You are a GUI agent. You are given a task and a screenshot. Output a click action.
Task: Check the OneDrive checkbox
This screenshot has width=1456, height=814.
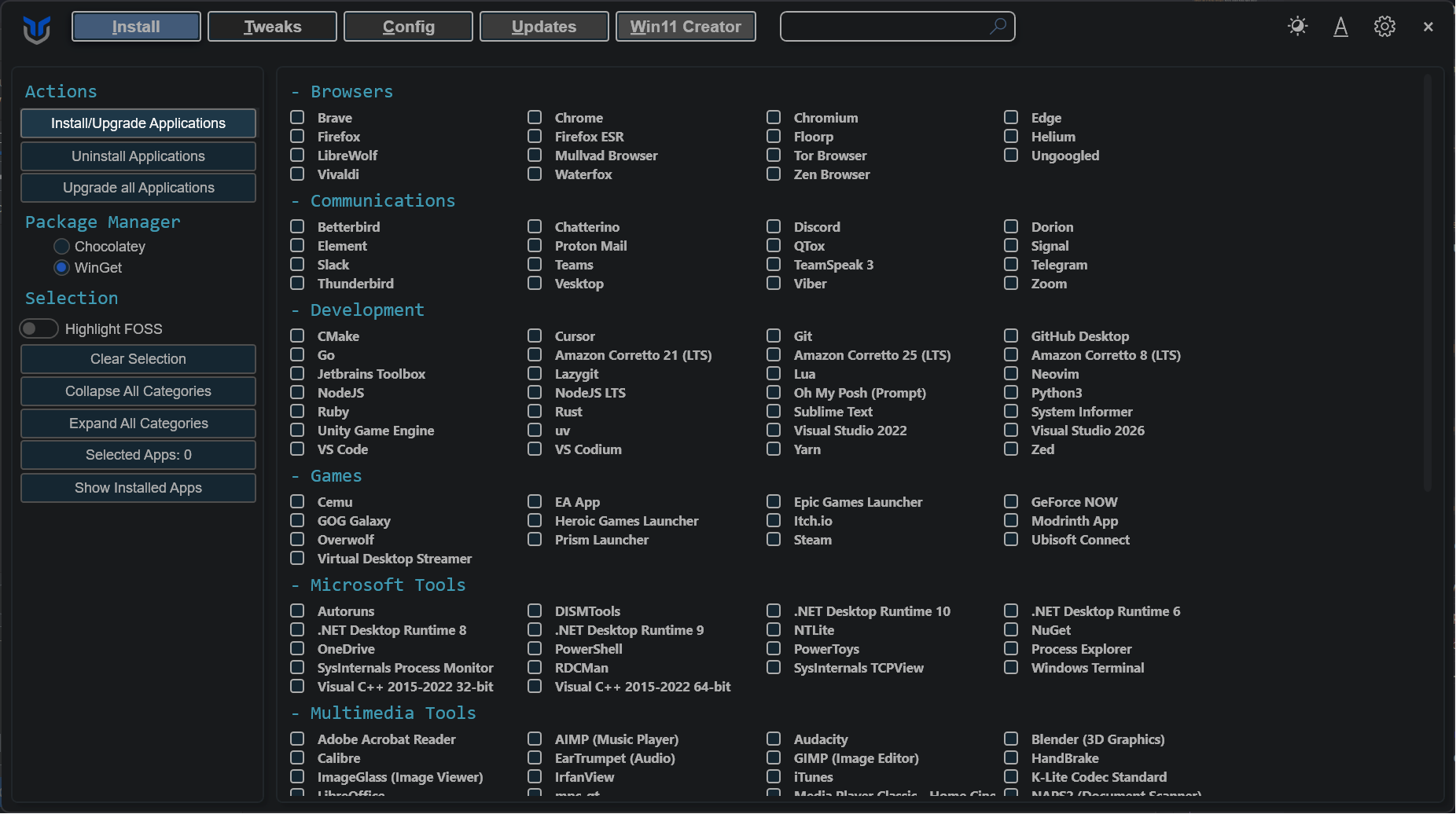(297, 648)
